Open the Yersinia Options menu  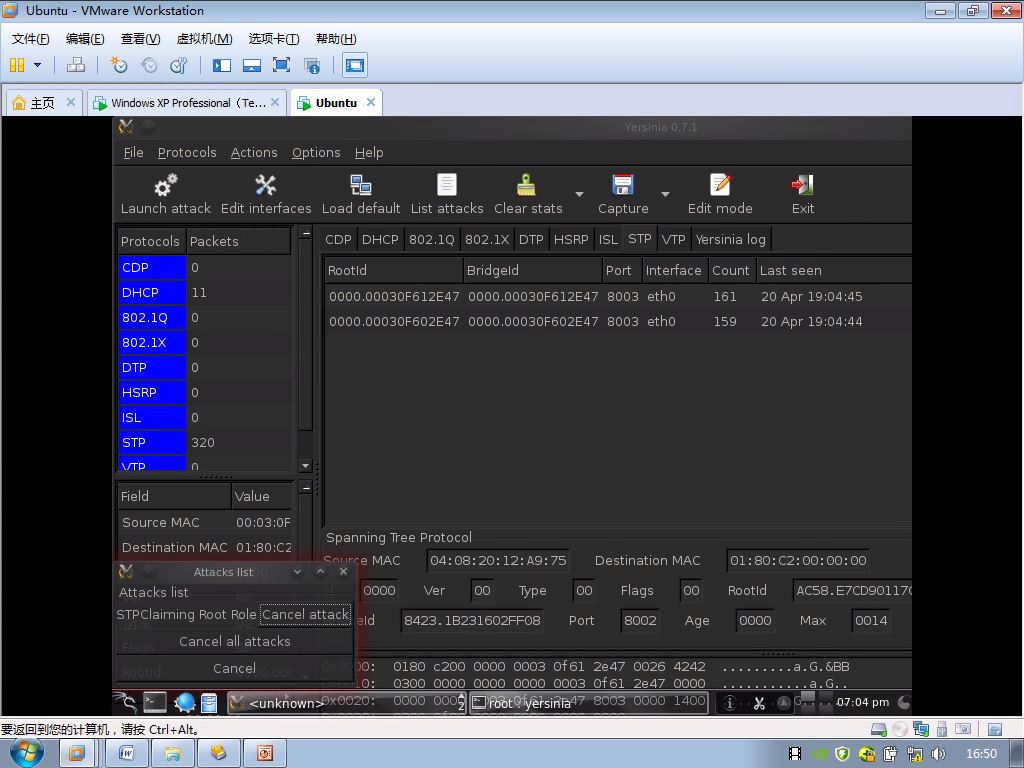316,152
